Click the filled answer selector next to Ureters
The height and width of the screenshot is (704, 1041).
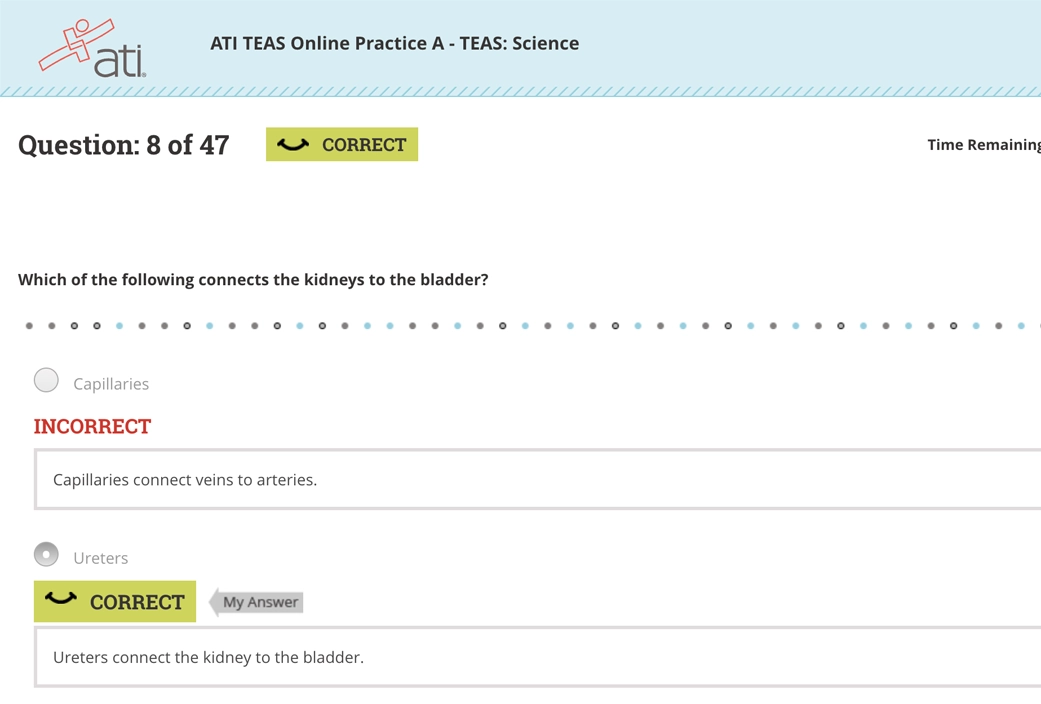click(46, 554)
